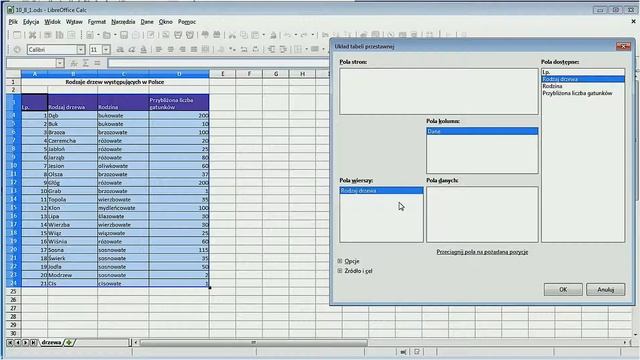Viewport: 640px width, 360px height.
Task: Open the Plik menu
Action: click(x=13, y=22)
